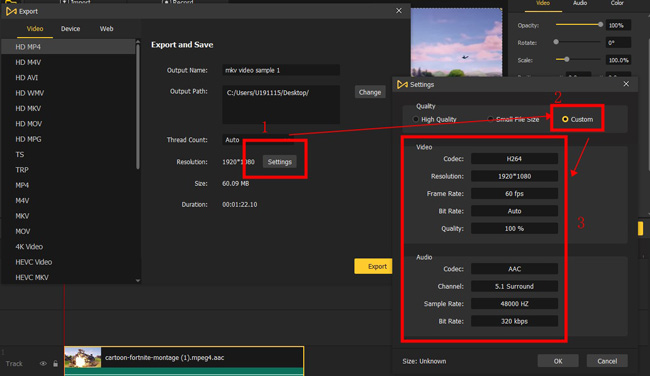Image resolution: width=650 pixels, height=376 pixels.
Task: Switch to the Device tab
Action: tap(70, 29)
